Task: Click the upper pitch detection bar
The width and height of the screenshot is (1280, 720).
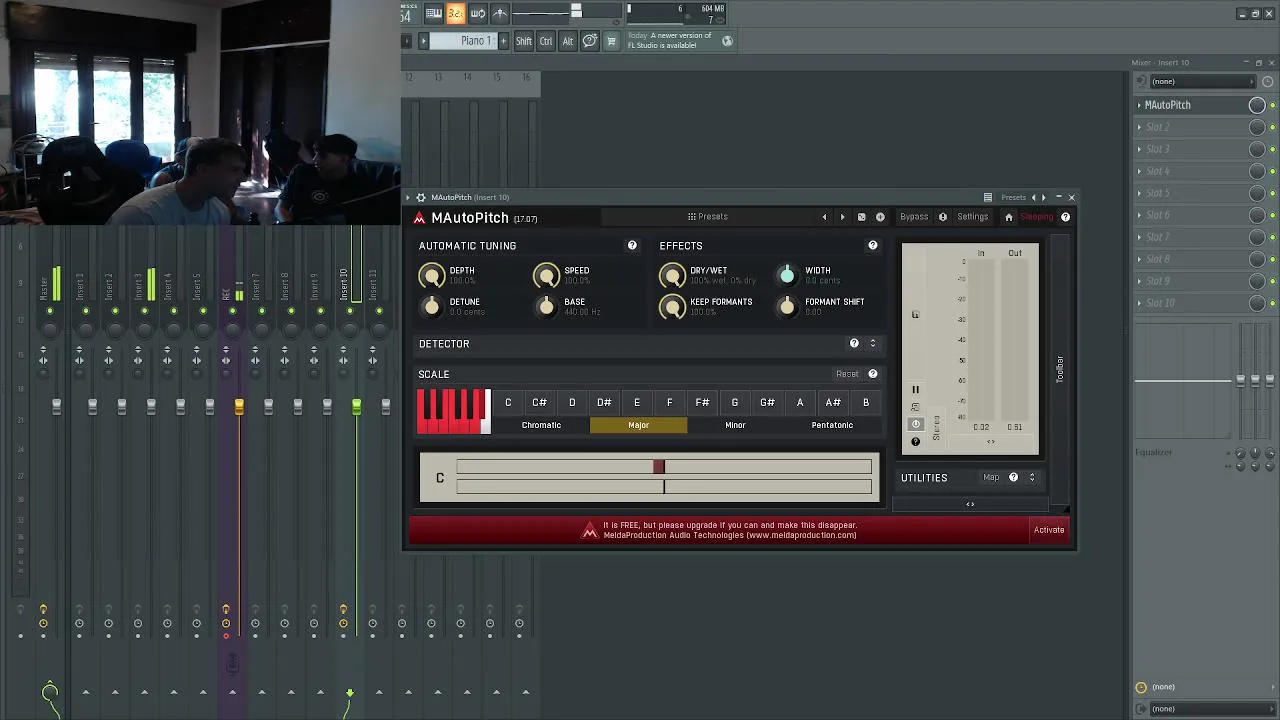Action: pos(664,467)
